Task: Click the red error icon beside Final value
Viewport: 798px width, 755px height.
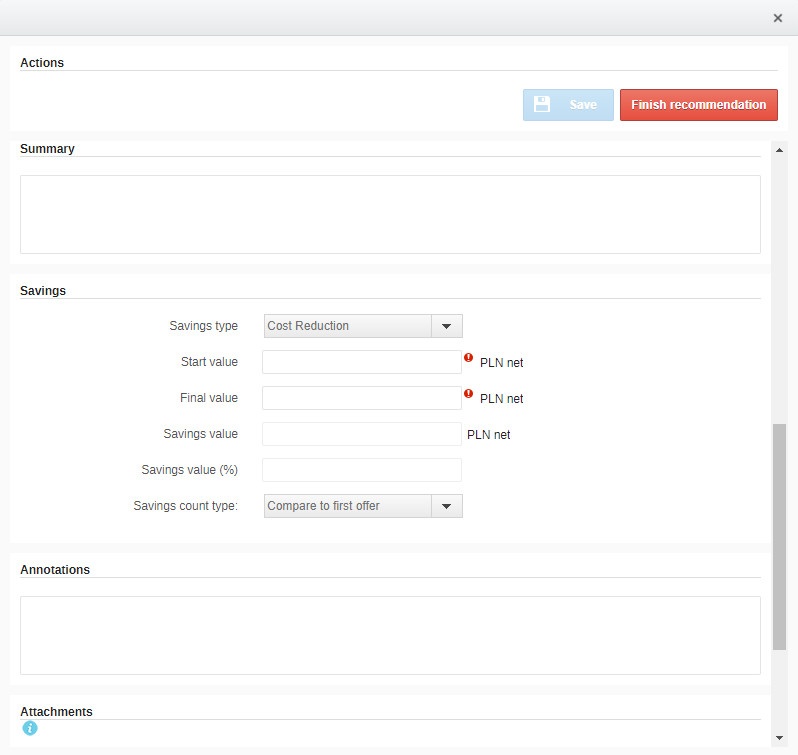Action: click(x=468, y=394)
